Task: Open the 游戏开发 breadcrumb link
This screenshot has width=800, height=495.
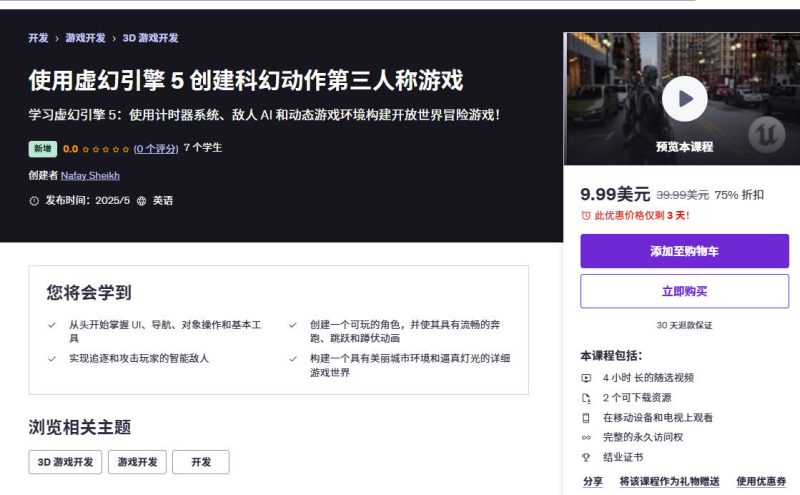Action: [x=85, y=38]
